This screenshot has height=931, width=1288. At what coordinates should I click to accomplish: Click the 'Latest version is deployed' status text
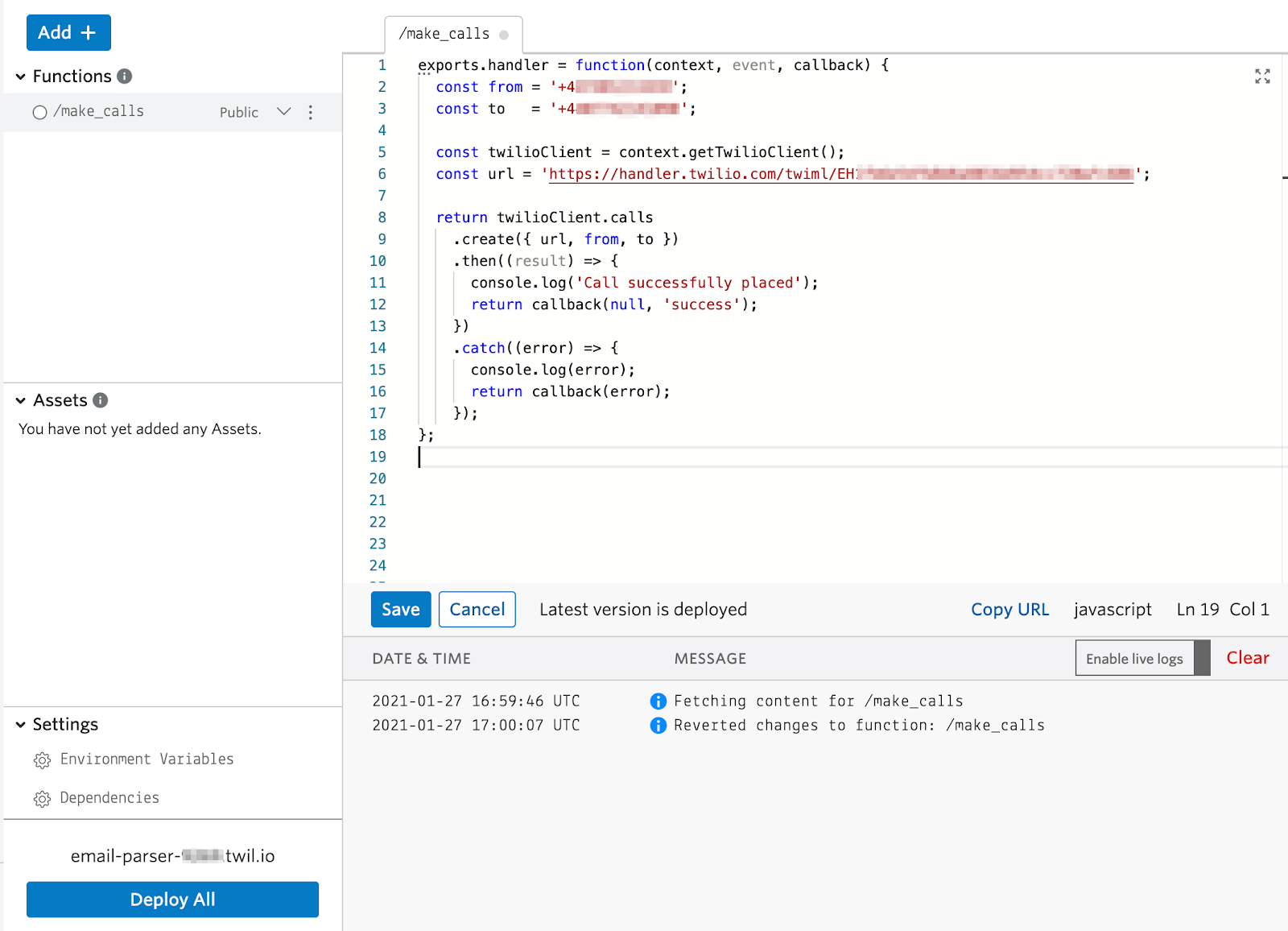[x=643, y=610]
